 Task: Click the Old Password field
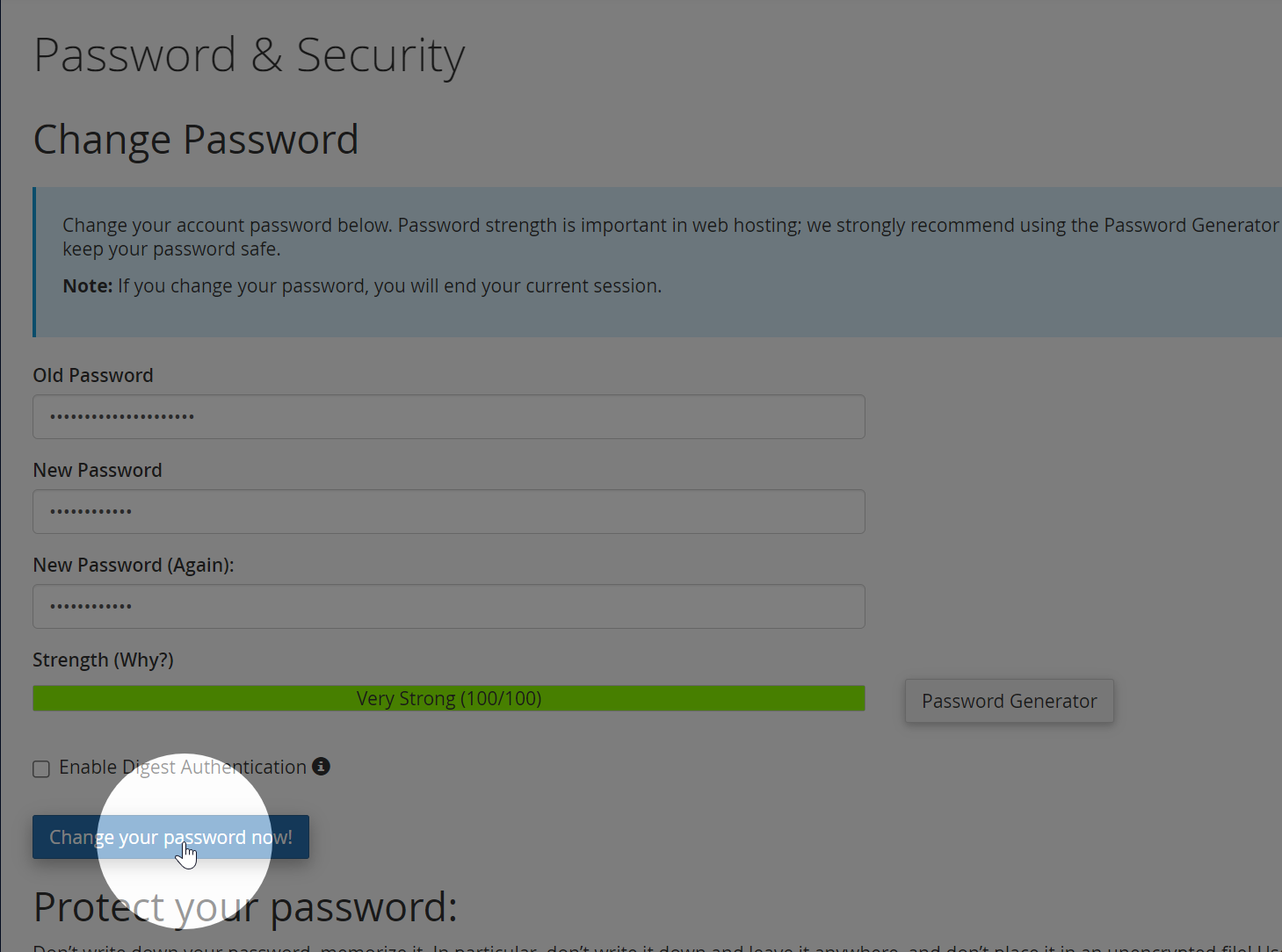click(x=449, y=417)
